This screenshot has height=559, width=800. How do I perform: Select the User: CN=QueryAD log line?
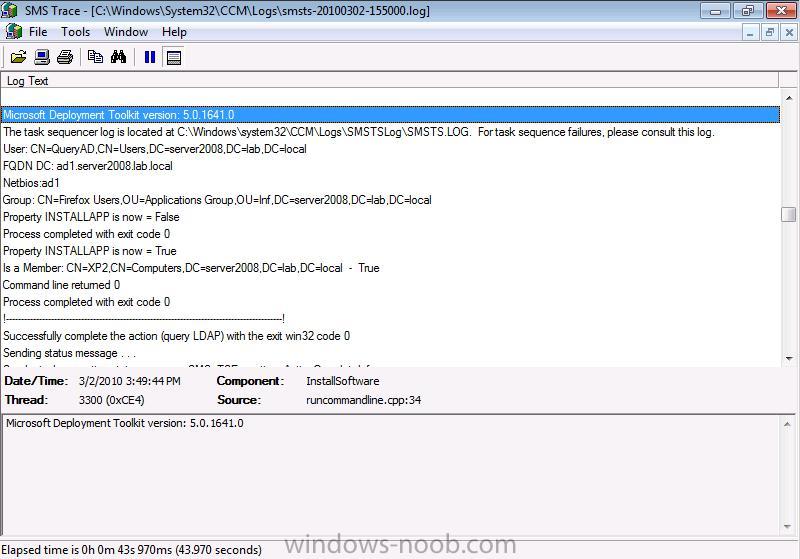coord(391,149)
